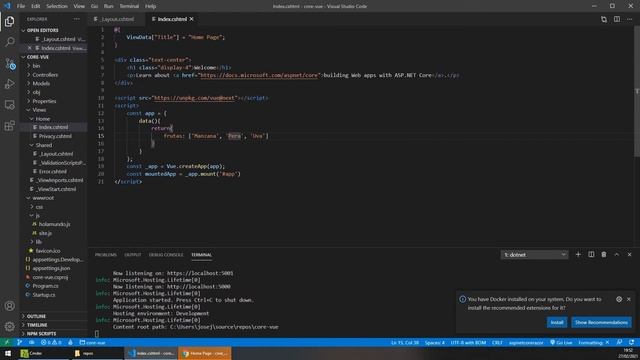Close Index.cshtml in Open Editors list
Image resolution: width=640 pixels, height=360 pixels.
[29, 48]
